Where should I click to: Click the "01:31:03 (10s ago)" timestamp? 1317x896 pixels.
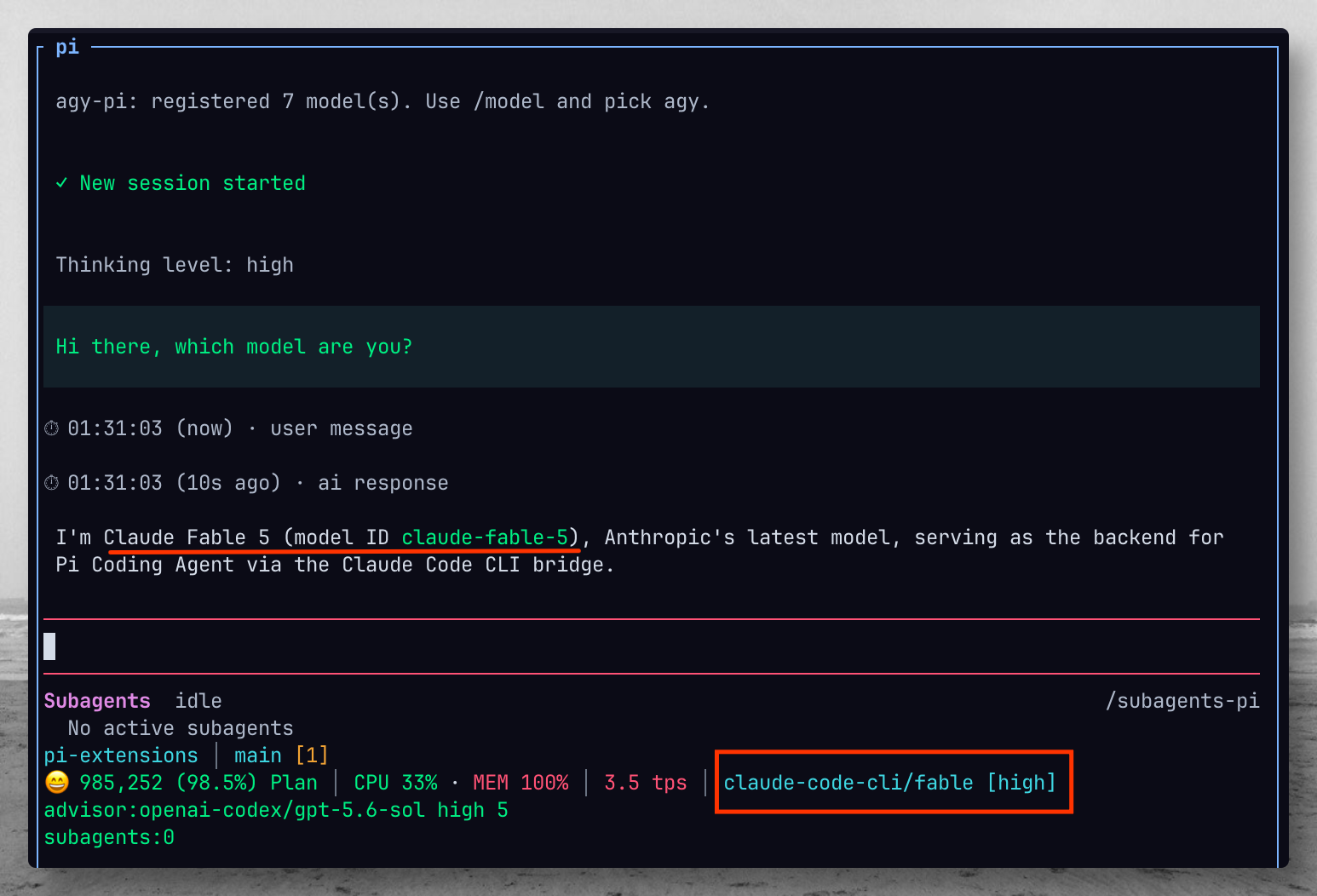point(174,483)
